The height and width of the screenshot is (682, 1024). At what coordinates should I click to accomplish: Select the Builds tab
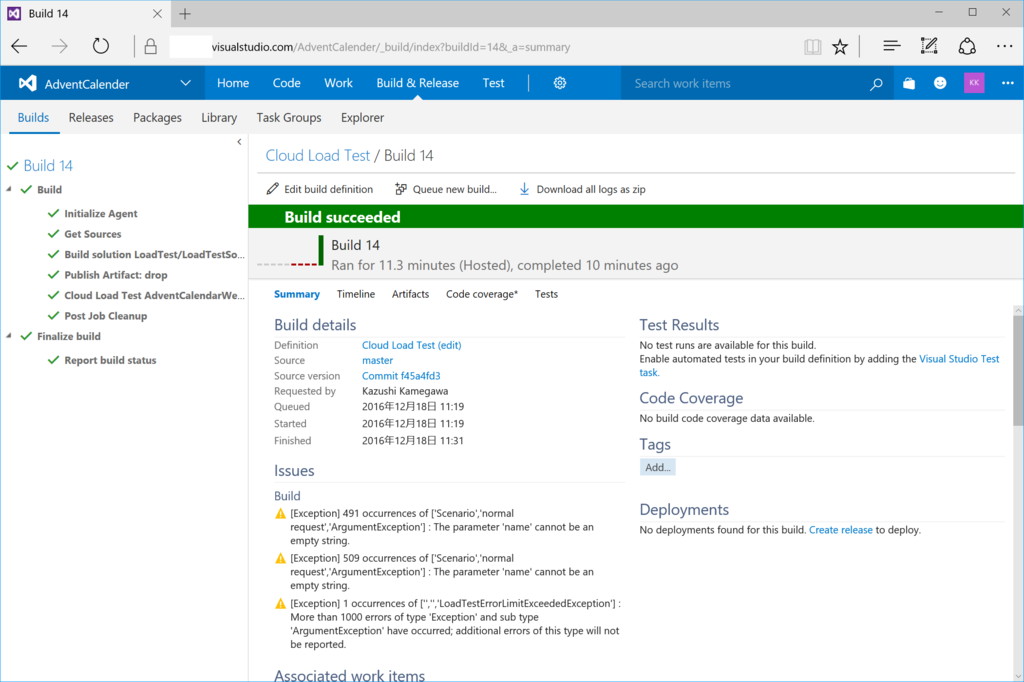33,118
